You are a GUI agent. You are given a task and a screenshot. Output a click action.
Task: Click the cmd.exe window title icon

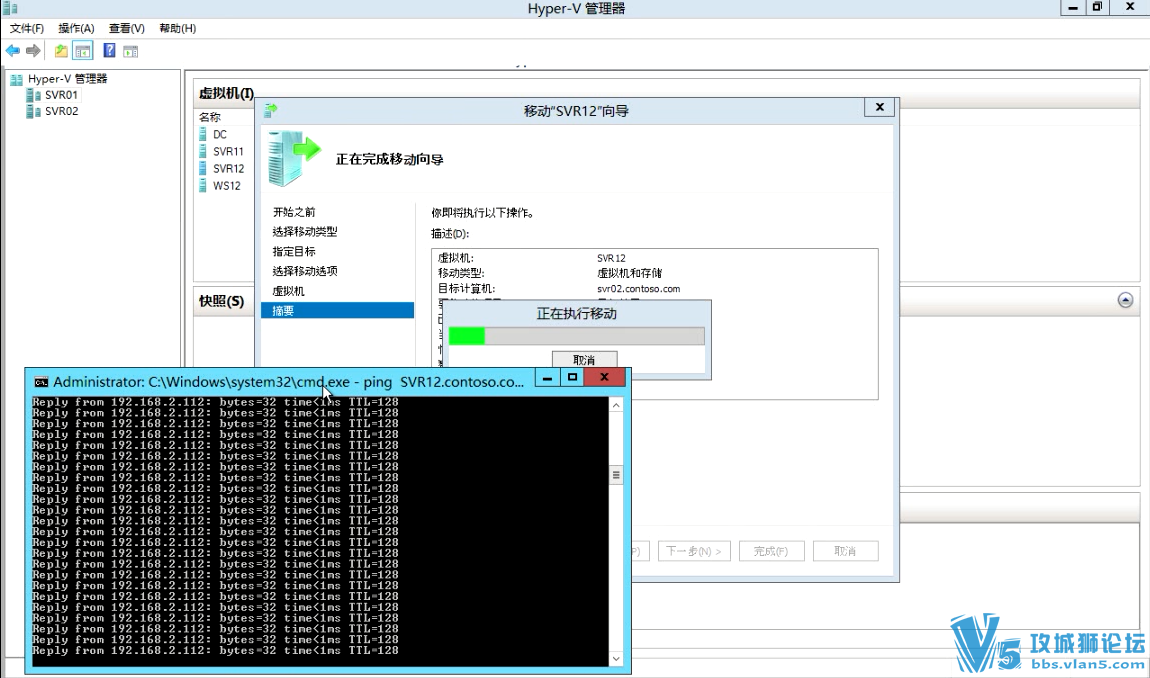point(41,382)
